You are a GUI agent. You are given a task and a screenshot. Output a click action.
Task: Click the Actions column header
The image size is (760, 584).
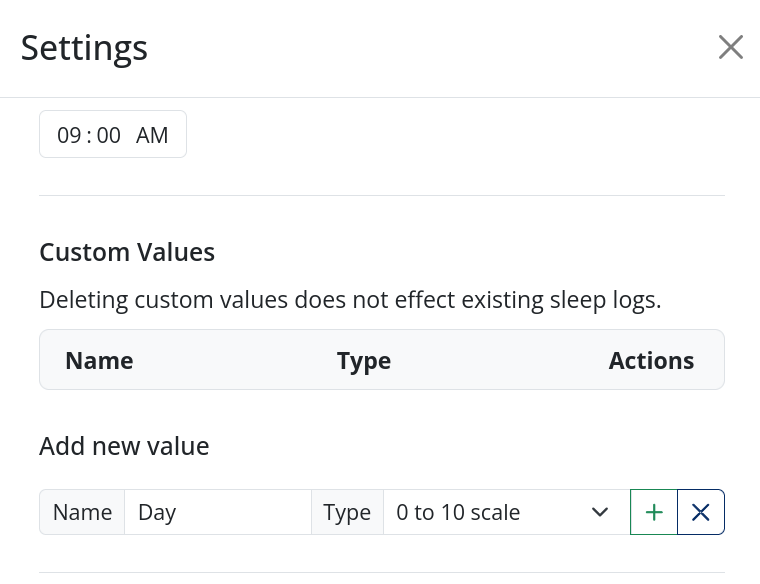click(651, 360)
